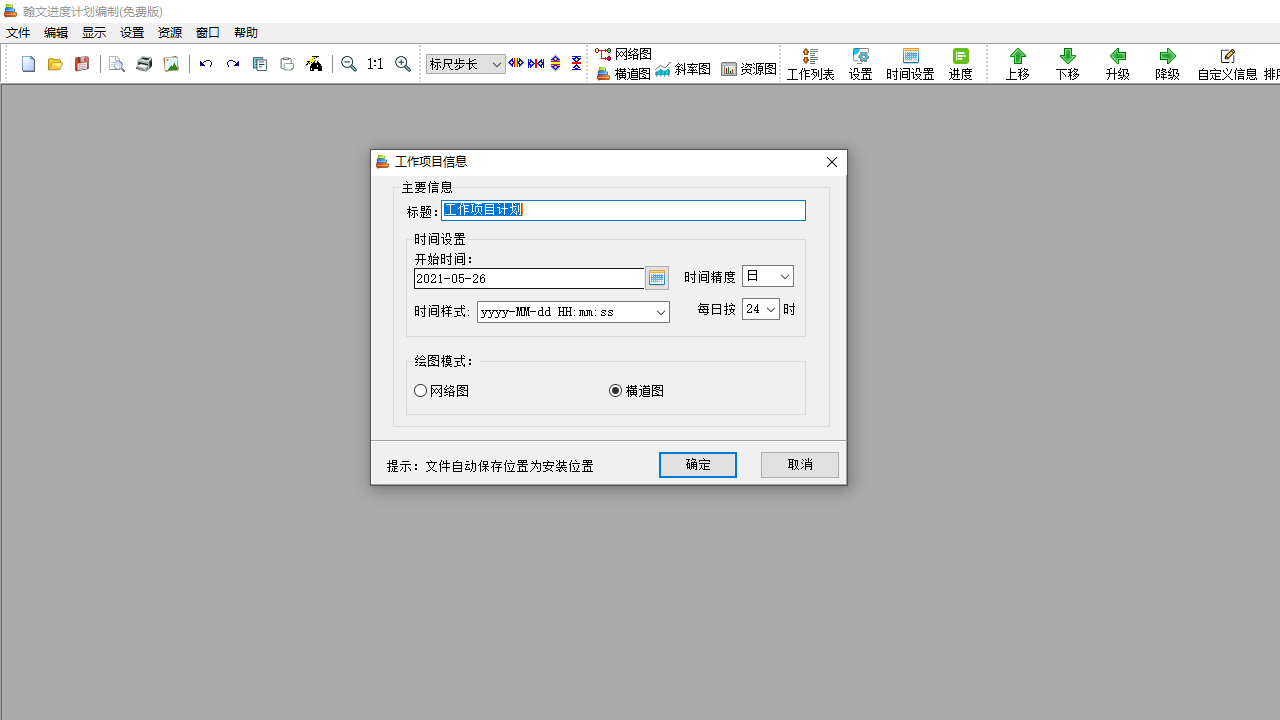
Task: Click the 1:1 zoom reset icon
Action: [x=375, y=63]
